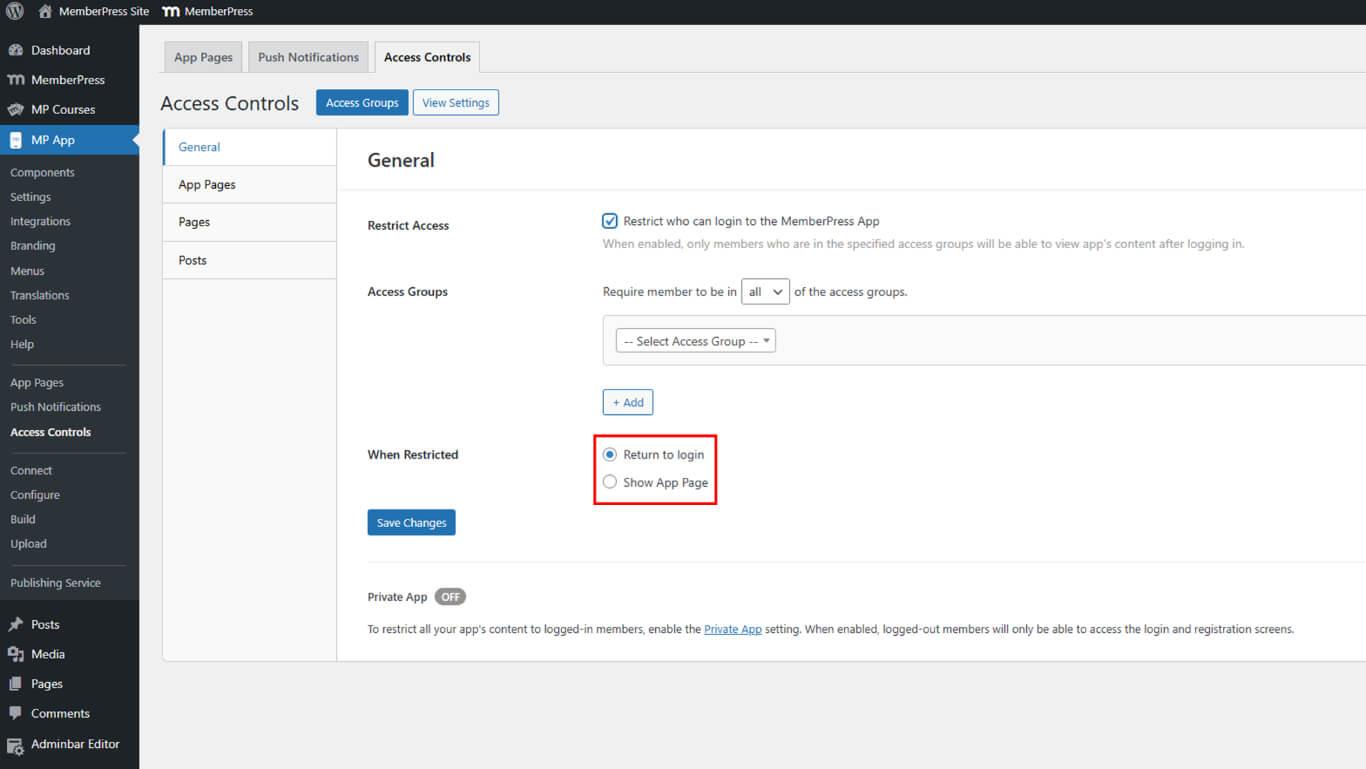
Task: Click the home icon beside MemberPress Site
Action: [x=45, y=12]
